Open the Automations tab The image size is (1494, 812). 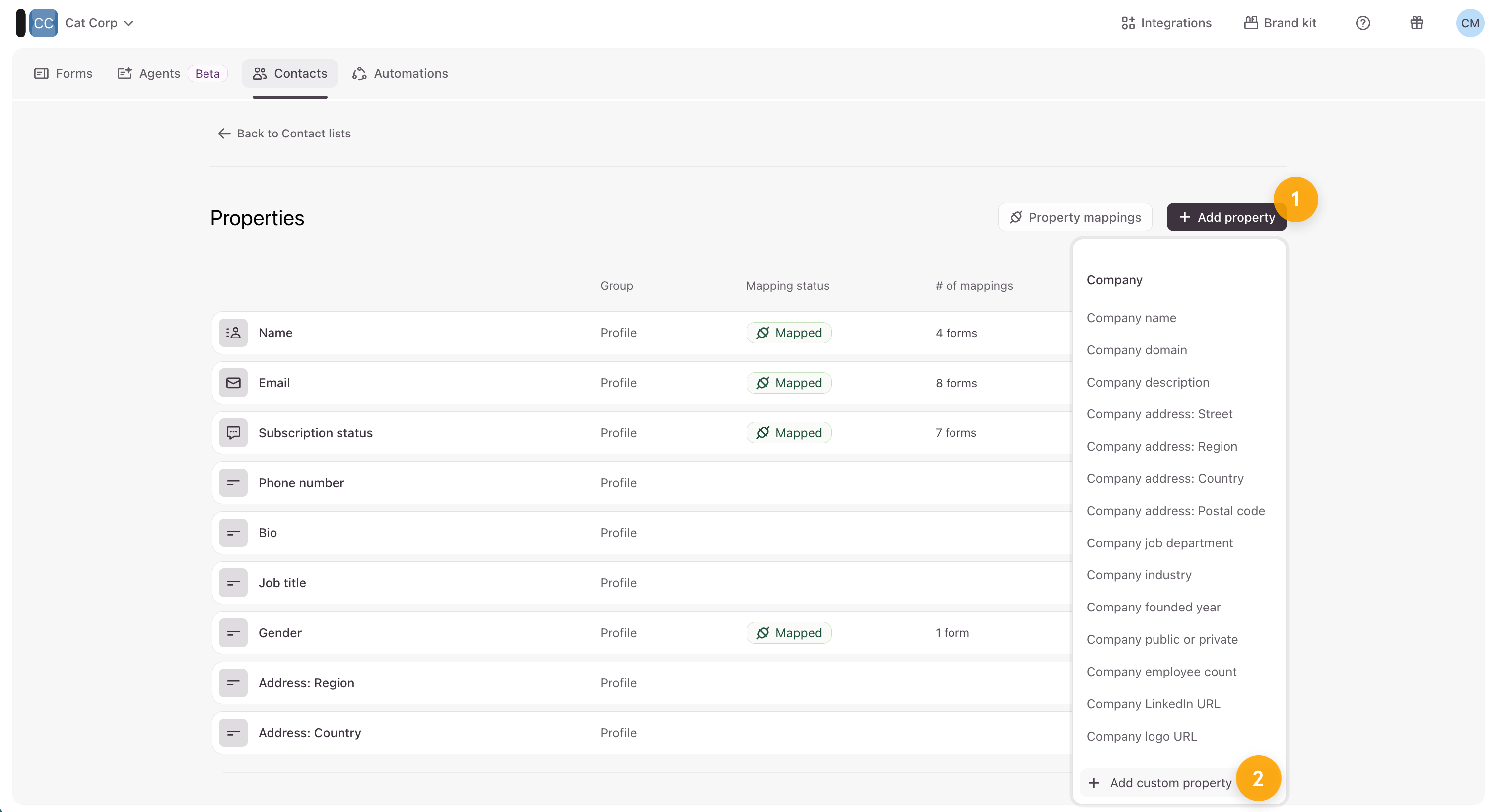[400, 73]
